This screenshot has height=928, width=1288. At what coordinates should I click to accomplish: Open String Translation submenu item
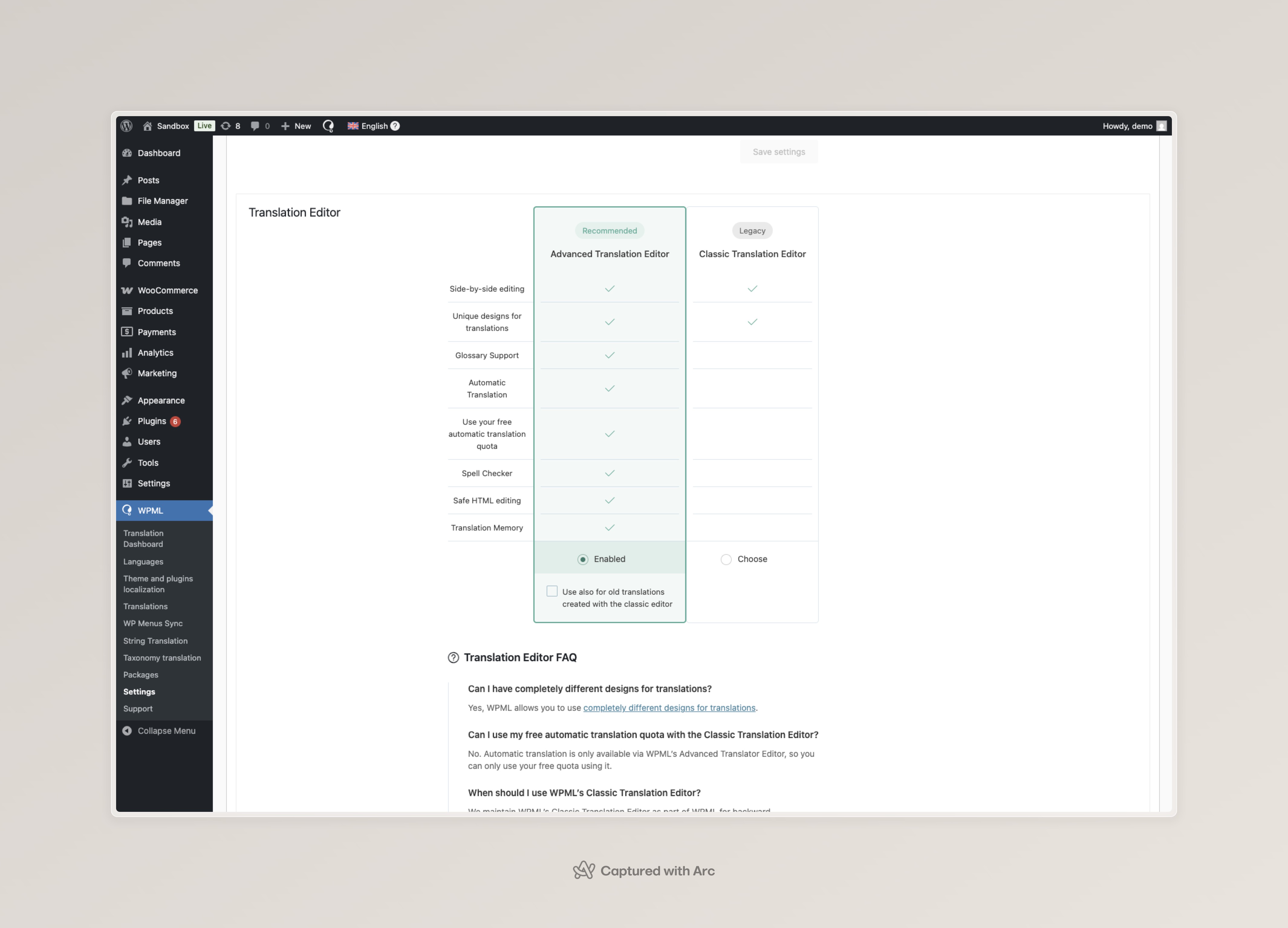155,641
